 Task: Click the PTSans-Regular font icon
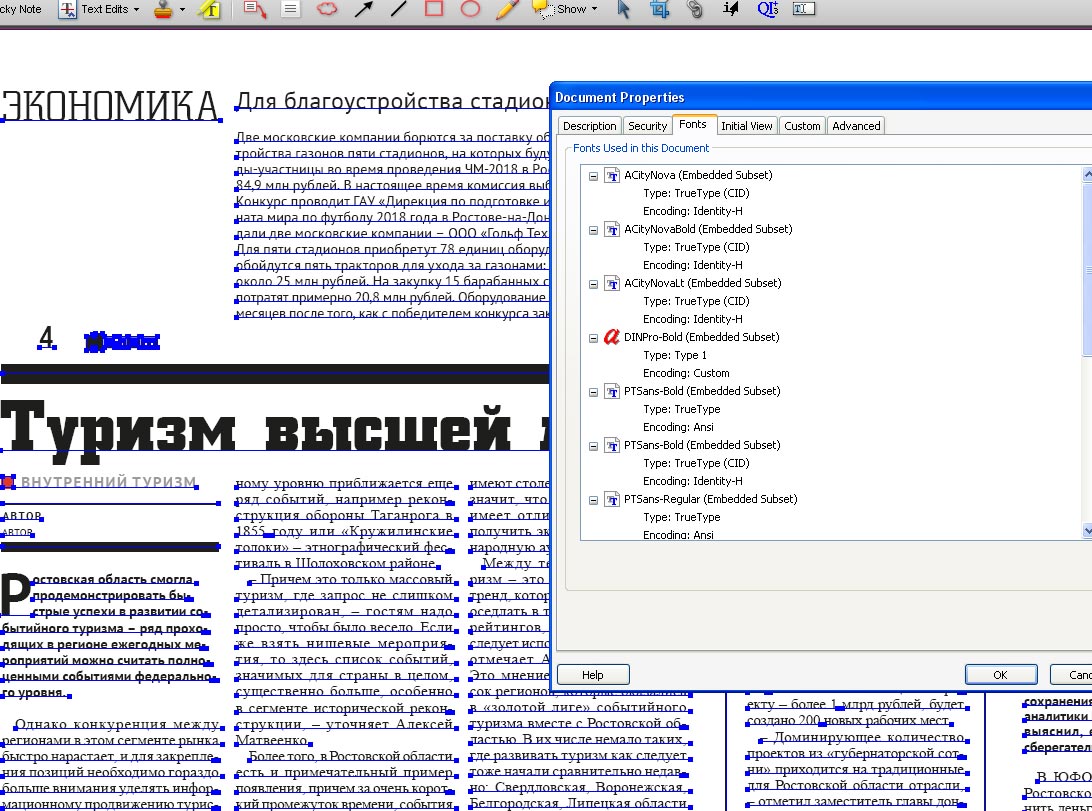click(x=611, y=500)
